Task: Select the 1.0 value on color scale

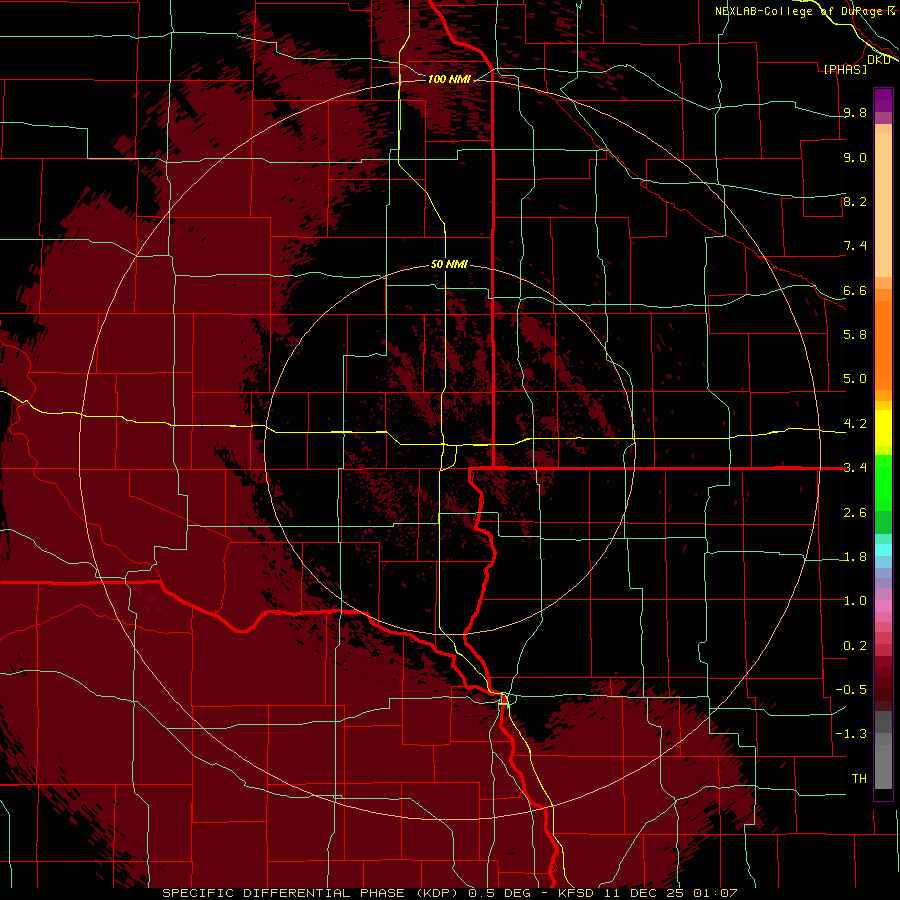Action: pos(855,601)
